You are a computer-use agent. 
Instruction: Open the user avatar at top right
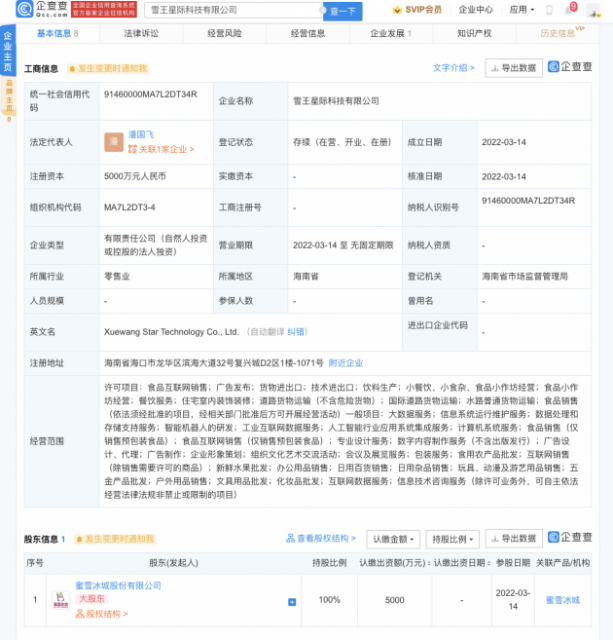(x=593, y=10)
